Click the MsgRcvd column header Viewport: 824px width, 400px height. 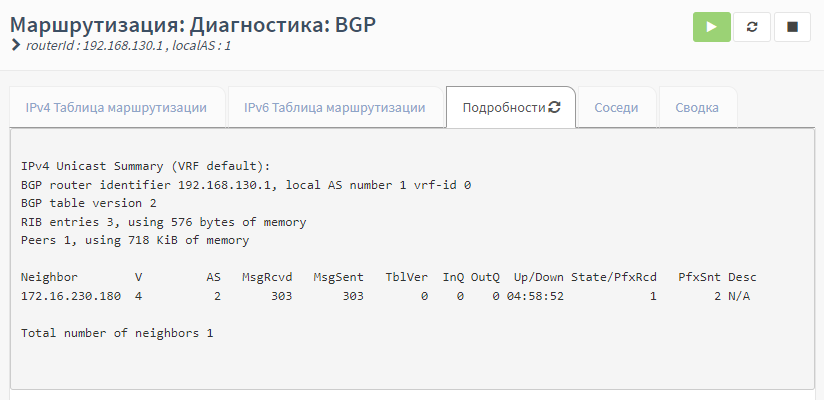266,276
